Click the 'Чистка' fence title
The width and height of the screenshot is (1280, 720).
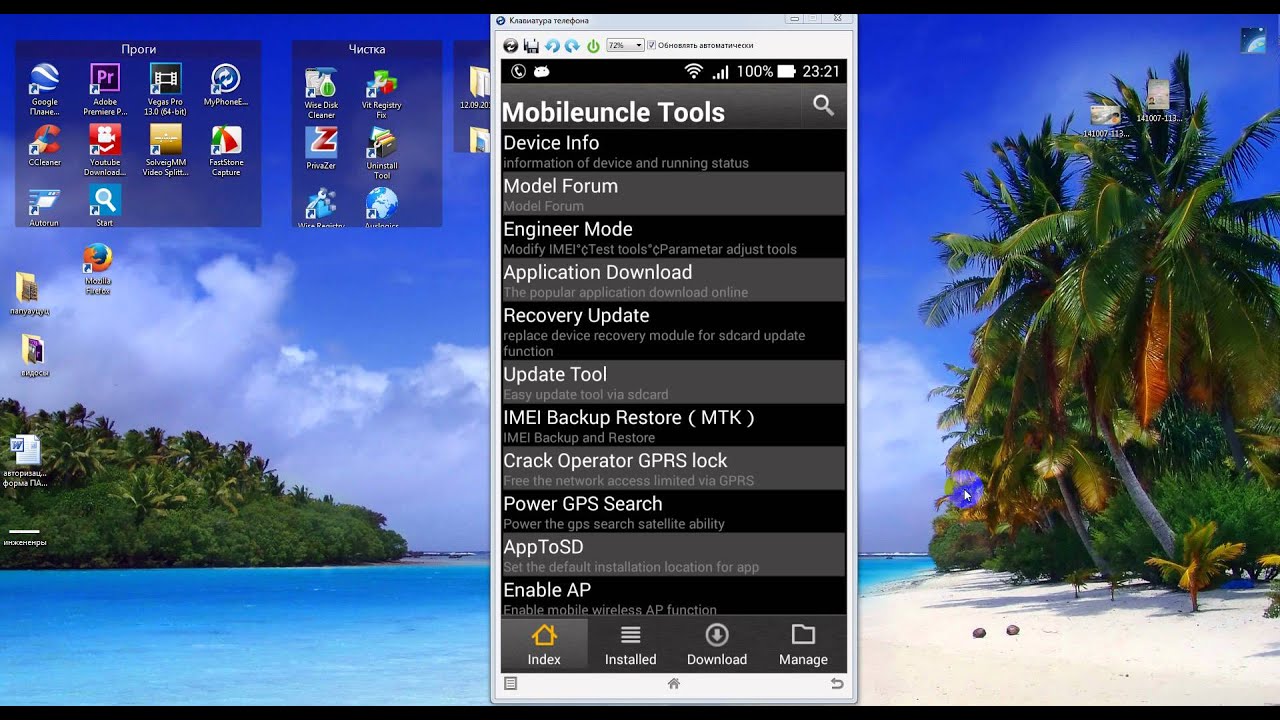click(x=367, y=49)
